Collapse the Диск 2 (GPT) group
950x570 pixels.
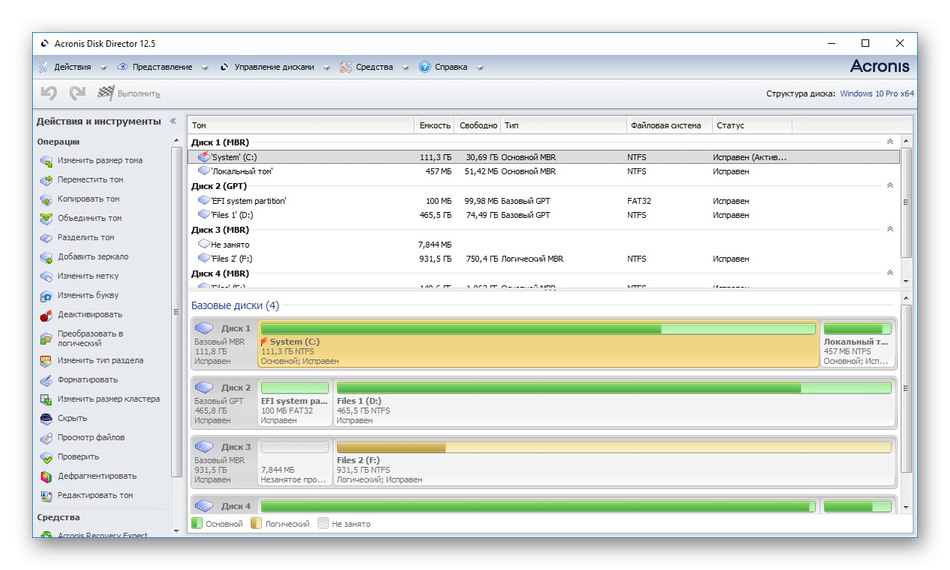click(890, 186)
